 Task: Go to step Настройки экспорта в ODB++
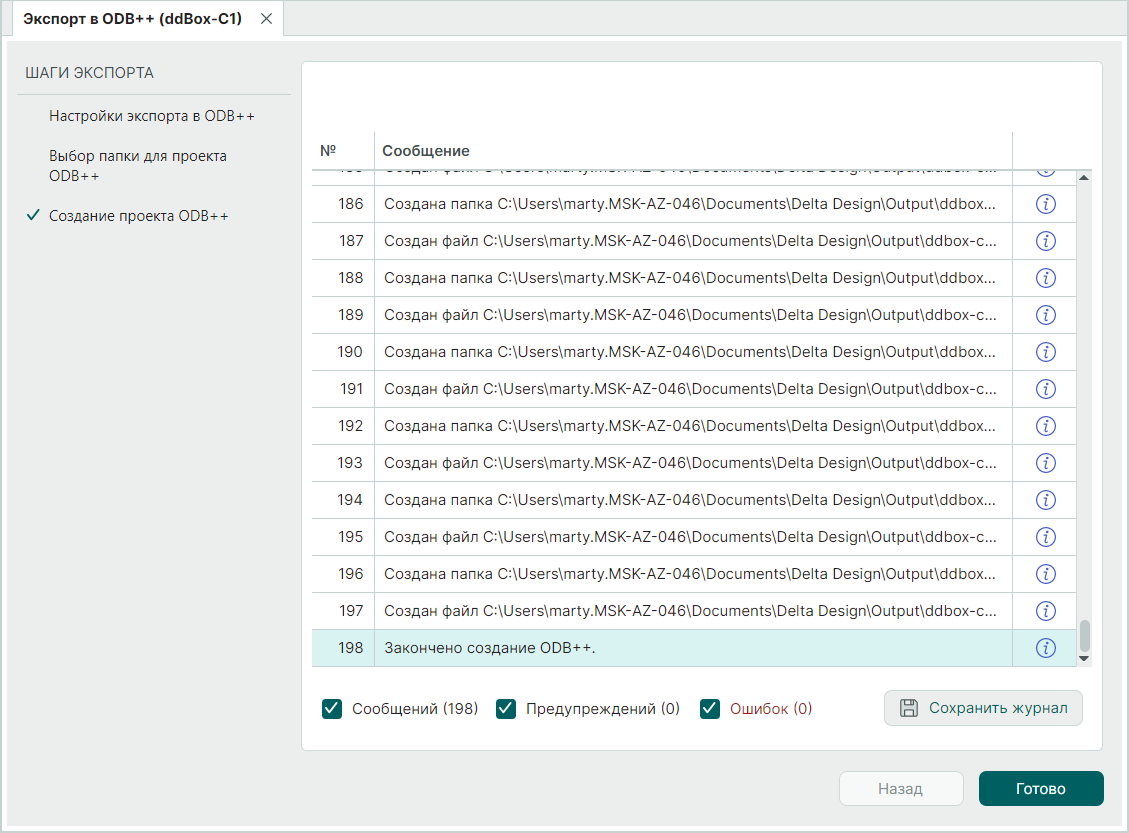152,116
